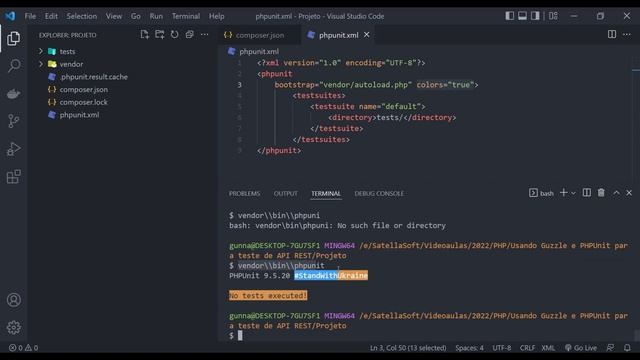Screen dimensions: 640x360
Task: Open the Accounts menu icon
Action: point(13,300)
